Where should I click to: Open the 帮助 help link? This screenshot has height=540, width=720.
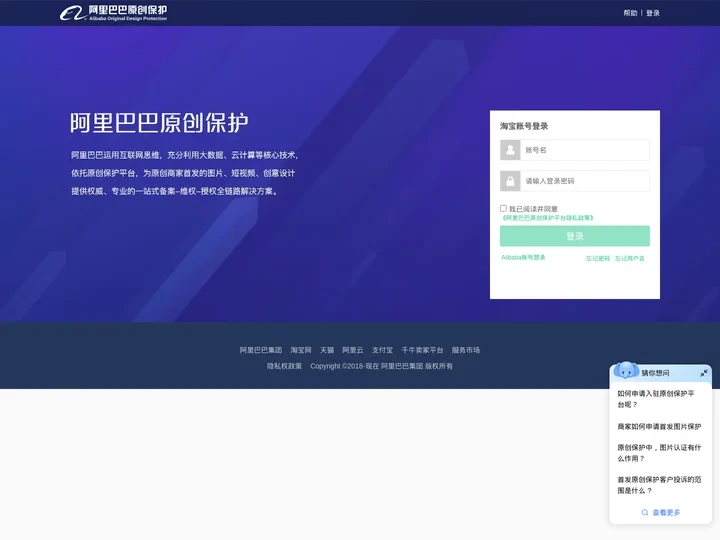[x=630, y=13]
